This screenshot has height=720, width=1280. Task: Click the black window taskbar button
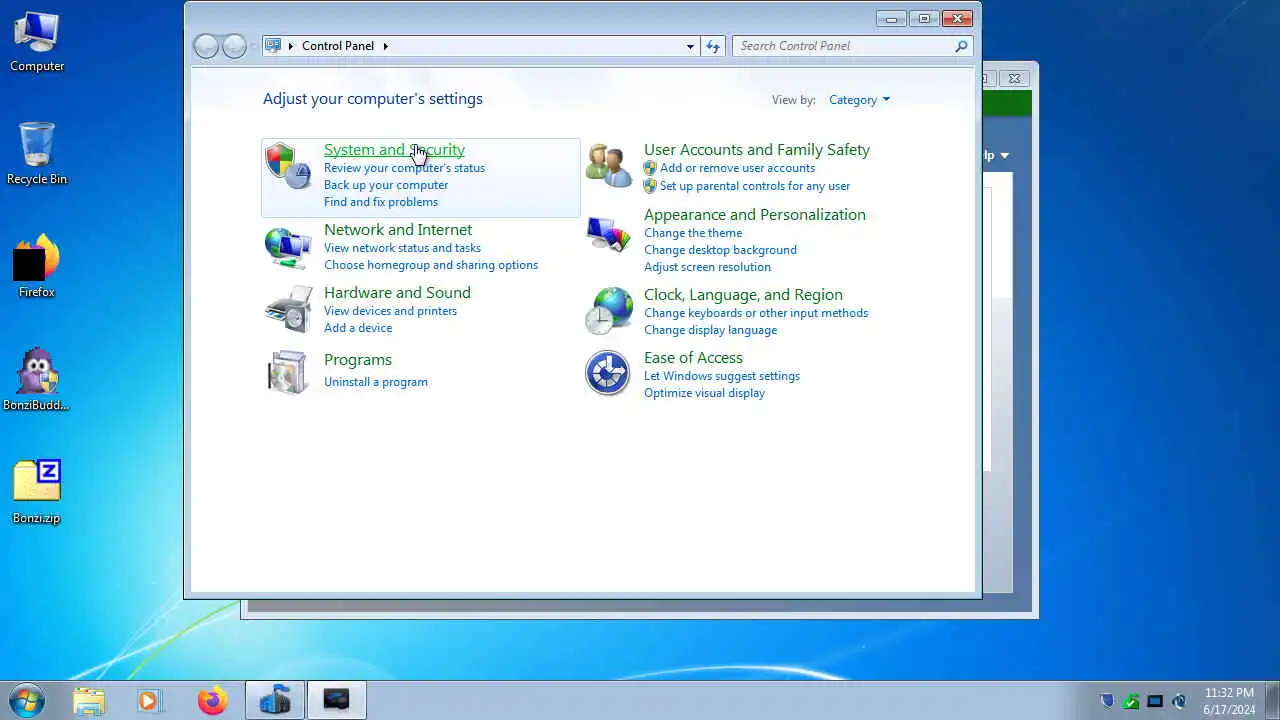[x=337, y=701]
